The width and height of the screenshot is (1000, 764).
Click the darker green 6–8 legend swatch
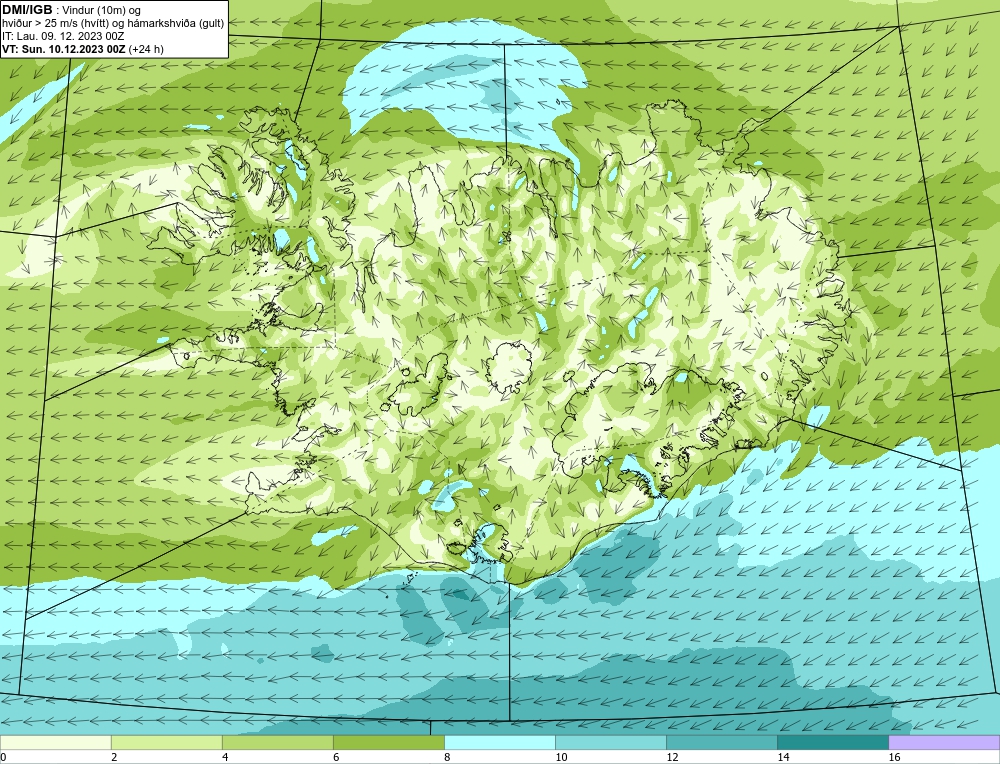pos(388,742)
